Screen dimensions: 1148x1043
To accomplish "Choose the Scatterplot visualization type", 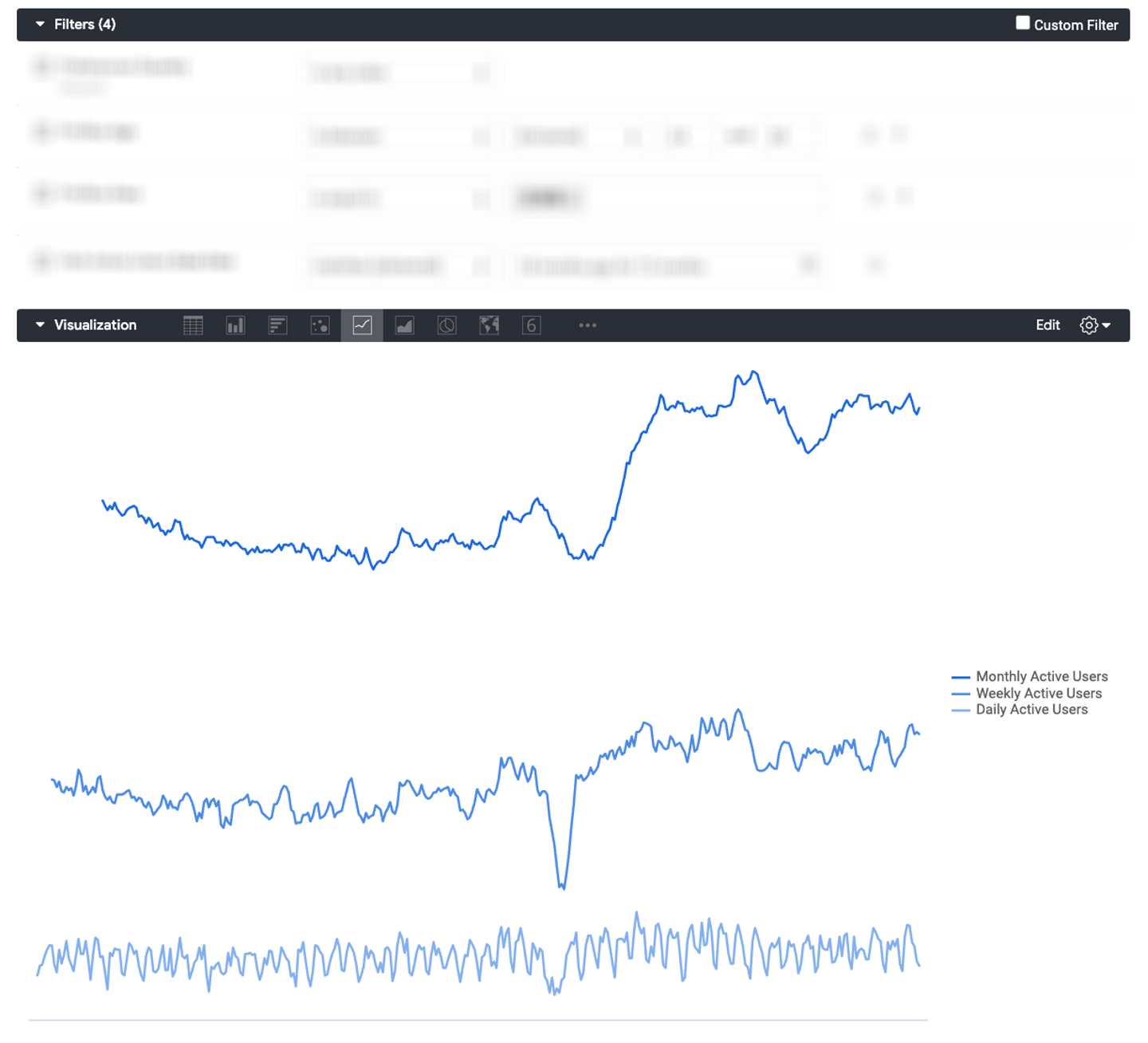I will point(320,325).
